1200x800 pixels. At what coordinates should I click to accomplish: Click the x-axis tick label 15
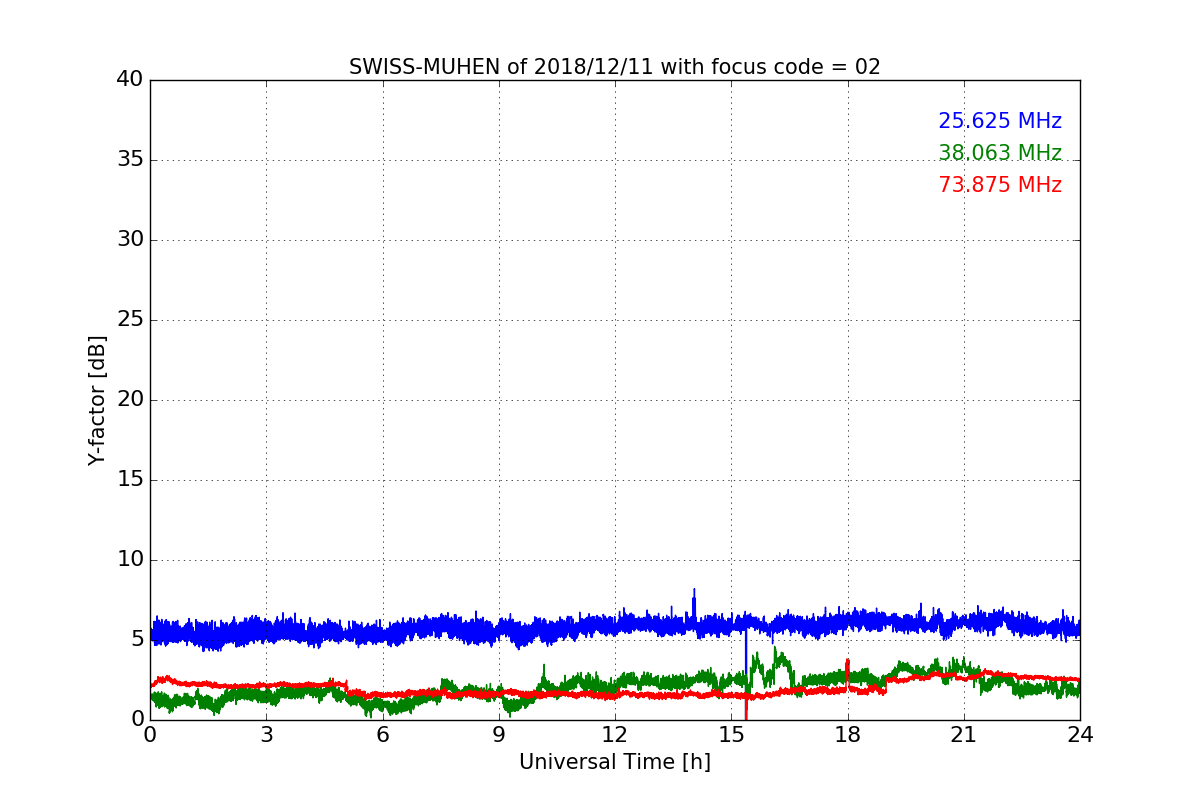pyautogui.click(x=731, y=735)
